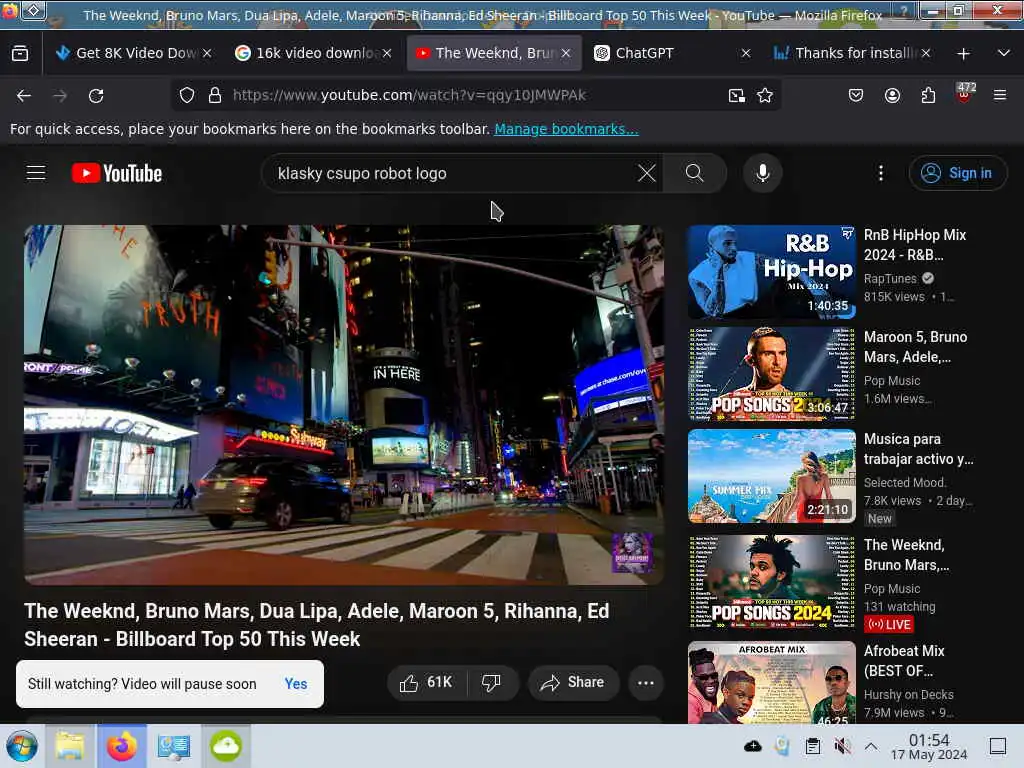Open tracking protection shield icon
Screen dimensions: 1024x768
coord(187,95)
